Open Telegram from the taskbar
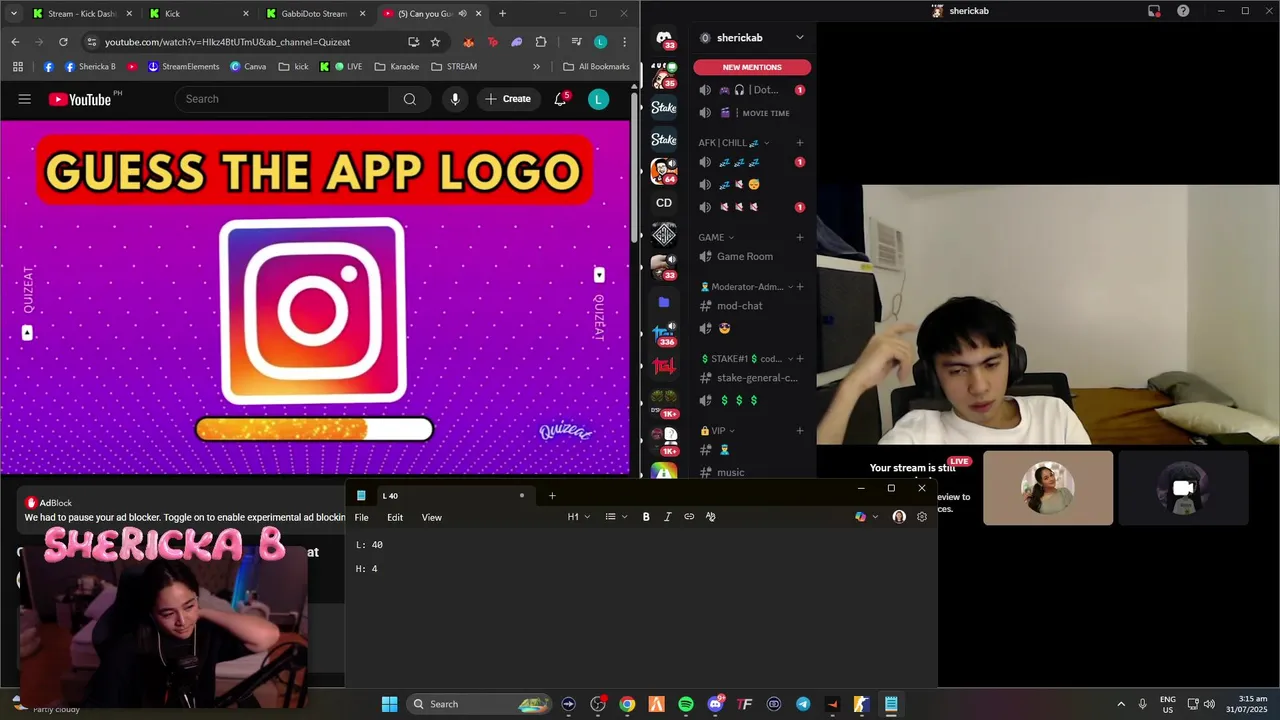 tap(803, 704)
